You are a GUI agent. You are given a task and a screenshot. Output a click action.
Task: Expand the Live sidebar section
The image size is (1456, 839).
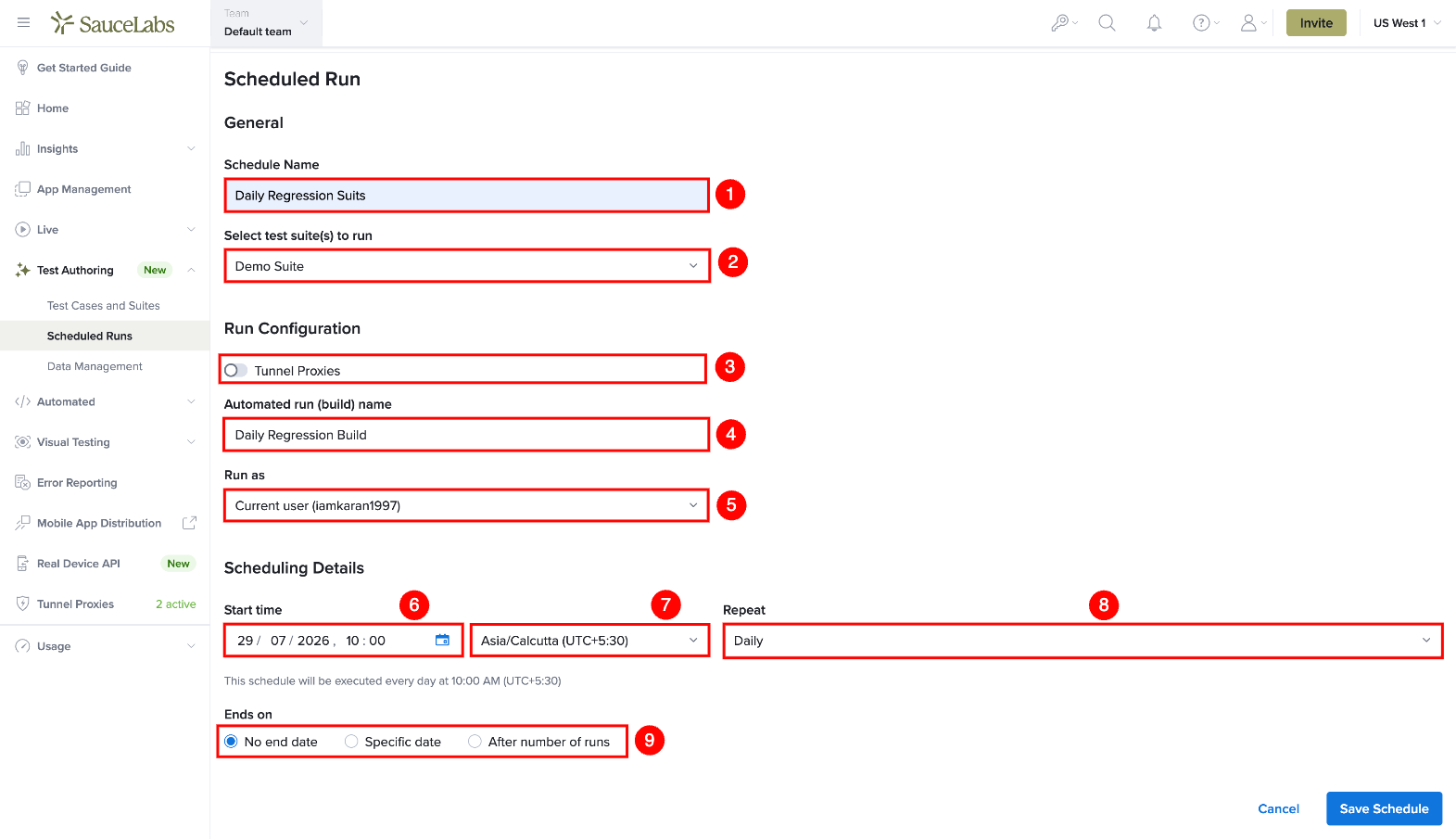click(191, 230)
